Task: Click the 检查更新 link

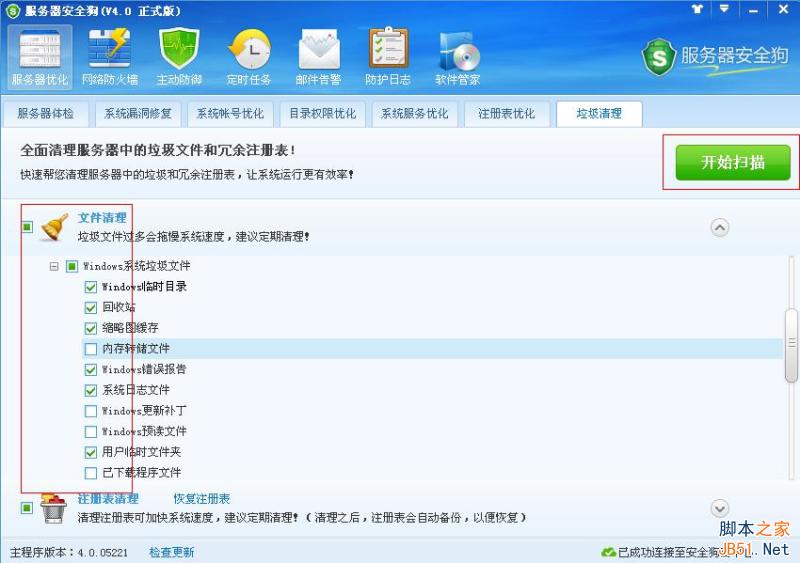Action: tap(172, 552)
